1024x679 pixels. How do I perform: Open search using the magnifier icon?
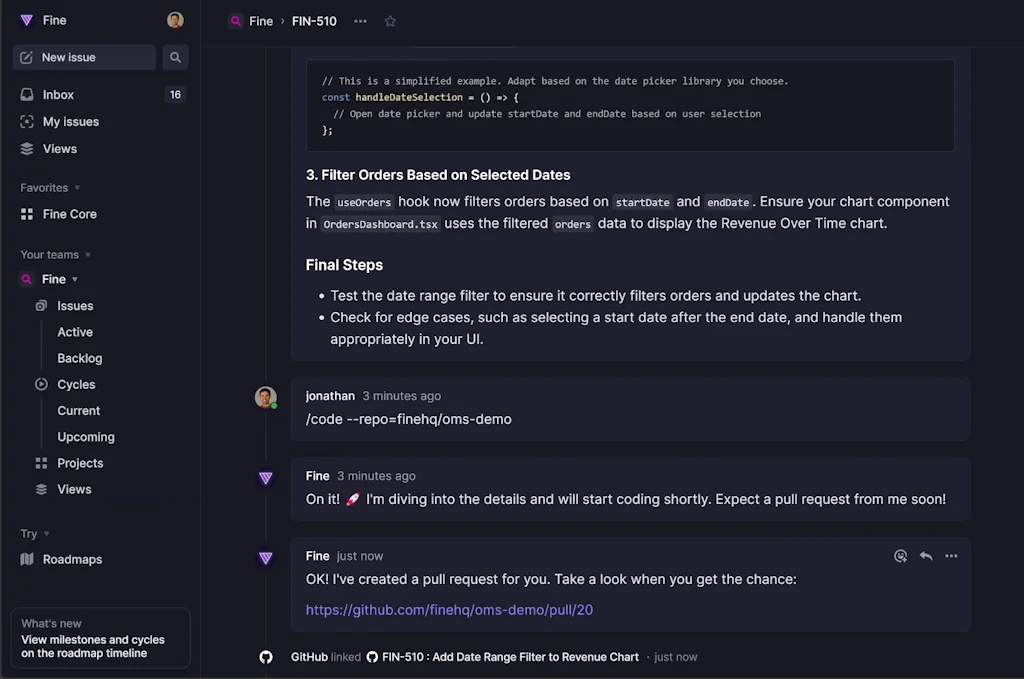point(175,57)
